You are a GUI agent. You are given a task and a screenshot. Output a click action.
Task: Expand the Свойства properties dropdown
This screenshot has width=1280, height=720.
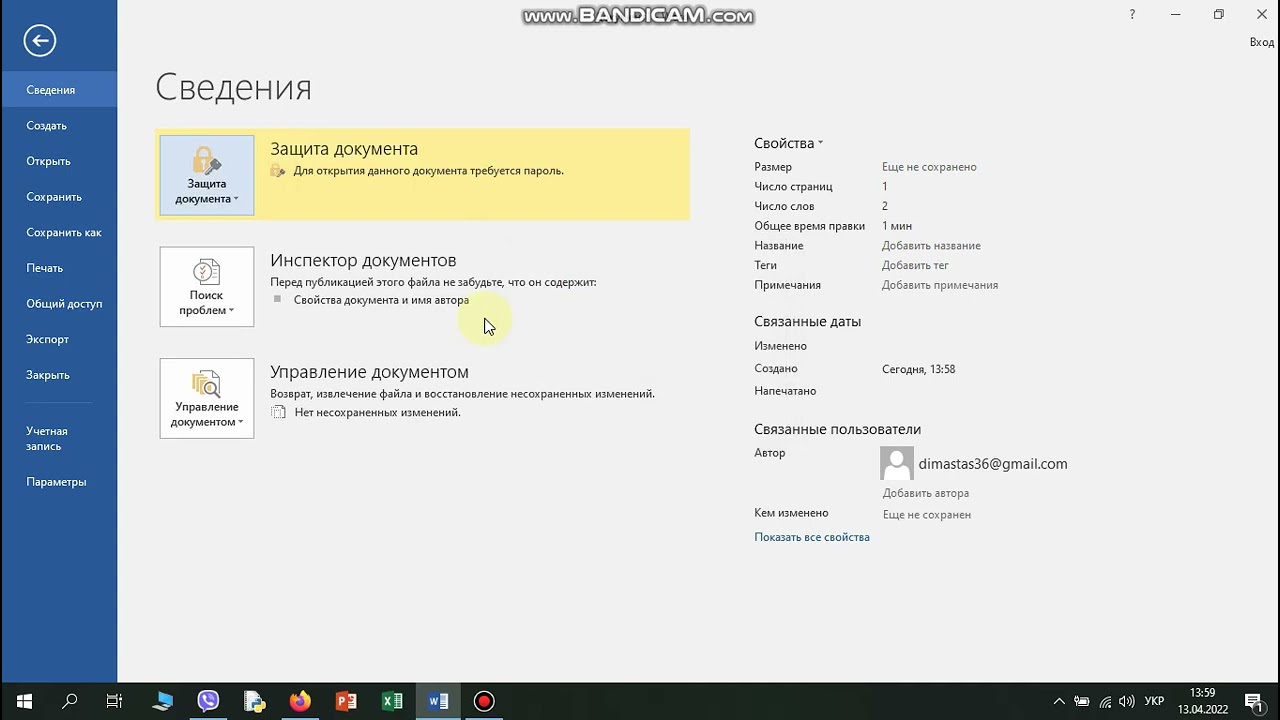pyautogui.click(x=789, y=143)
